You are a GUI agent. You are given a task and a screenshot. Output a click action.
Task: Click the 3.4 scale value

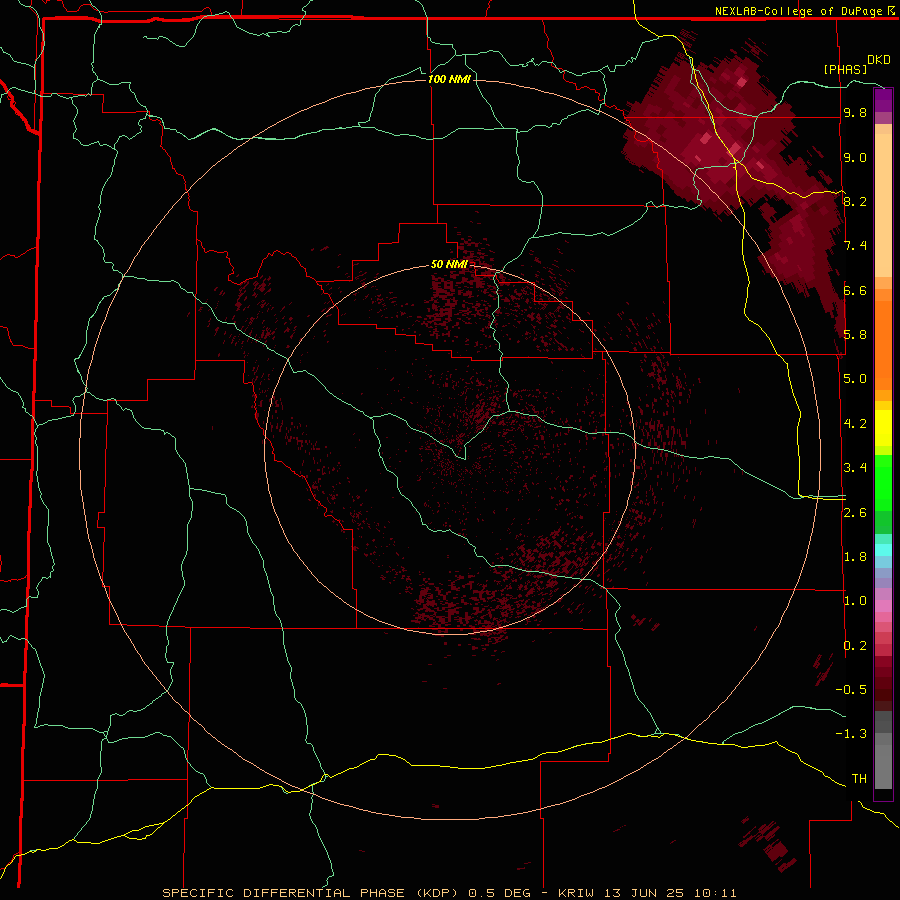(855, 468)
